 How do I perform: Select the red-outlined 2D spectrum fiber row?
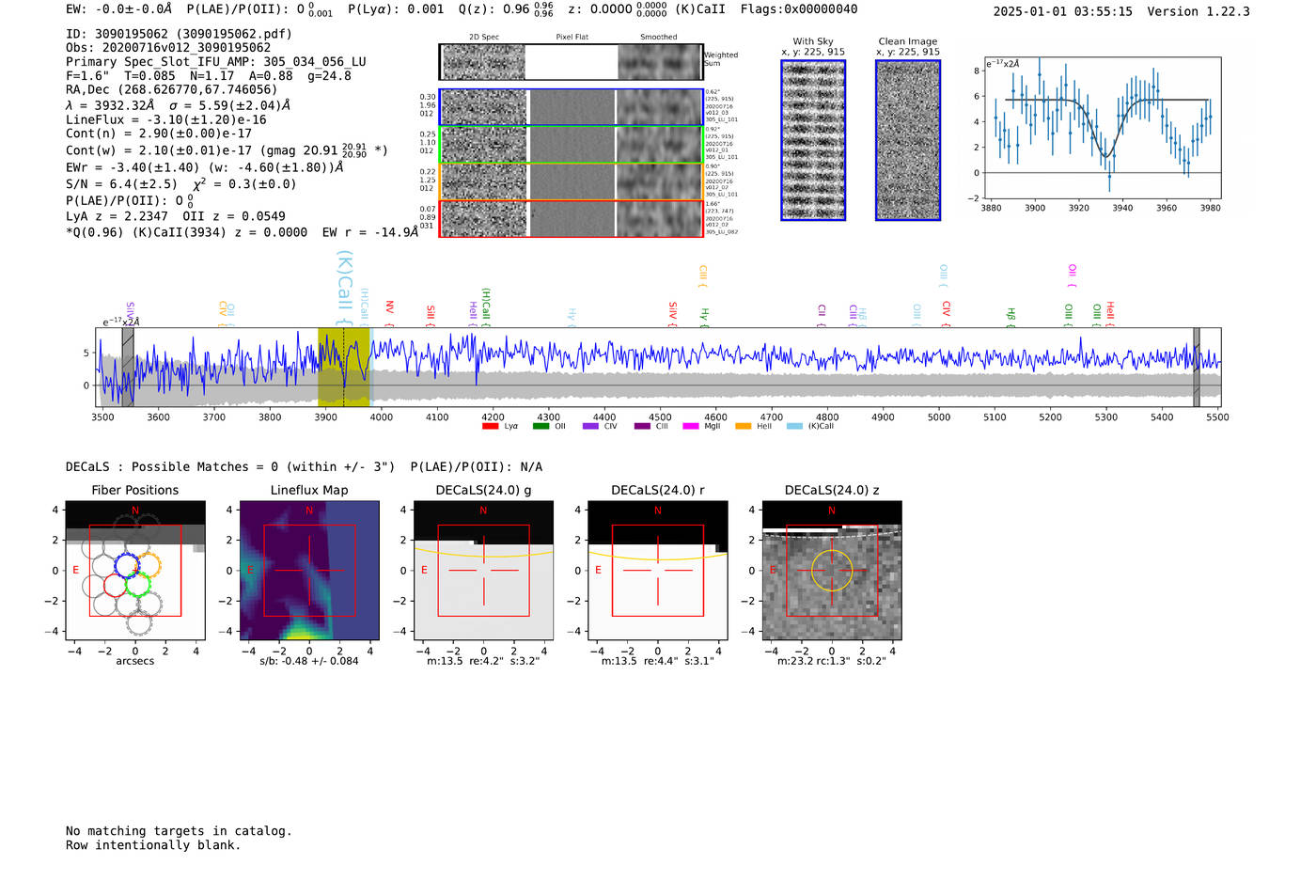point(571,218)
